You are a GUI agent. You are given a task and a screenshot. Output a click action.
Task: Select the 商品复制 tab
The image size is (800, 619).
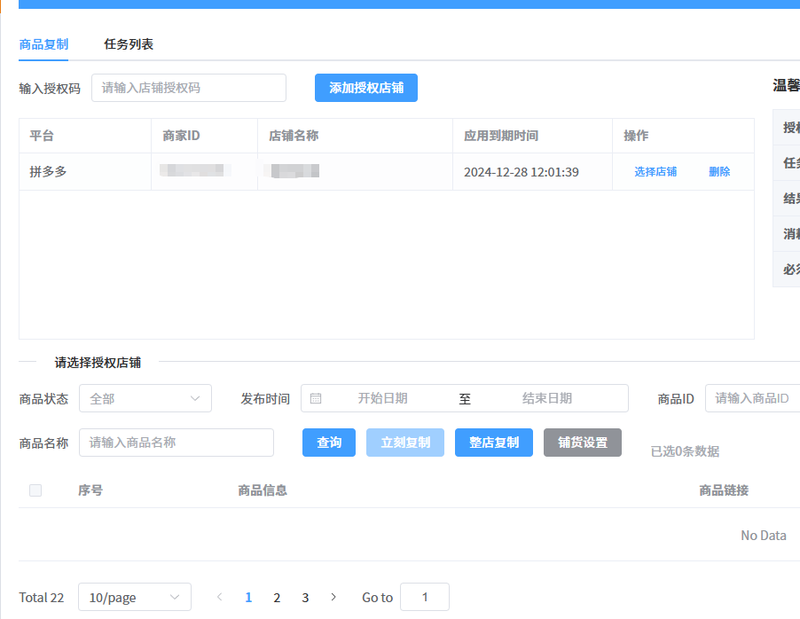point(44,44)
